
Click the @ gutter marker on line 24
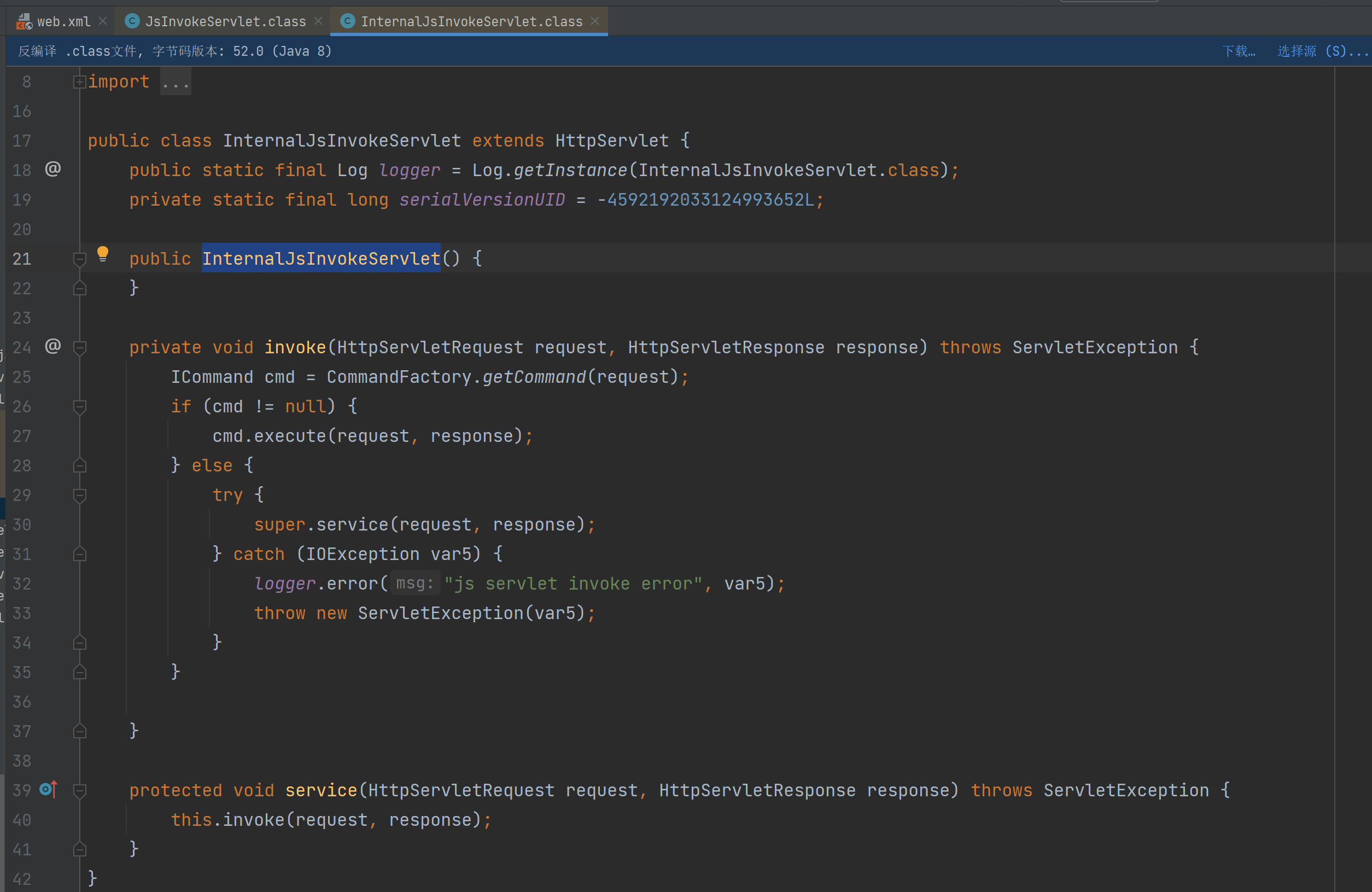pos(52,346)
